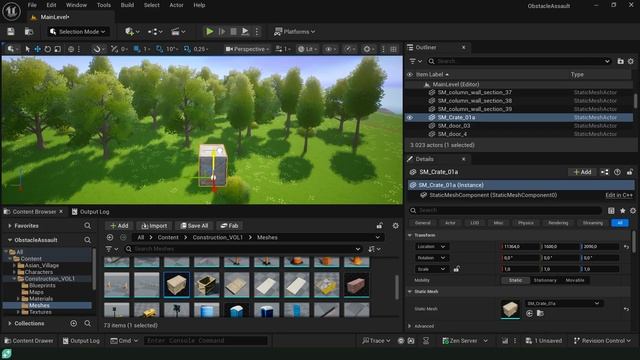Click the Add button in the Details panel
The image size is (640, 360).
coord(582,172)
